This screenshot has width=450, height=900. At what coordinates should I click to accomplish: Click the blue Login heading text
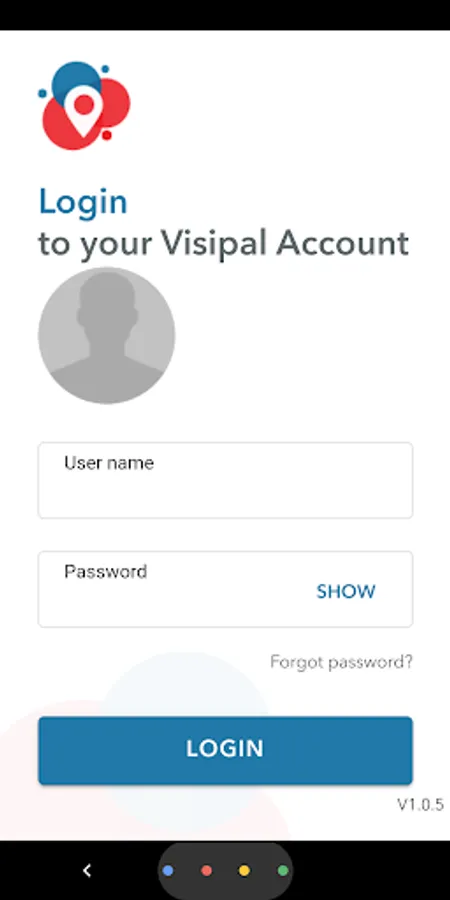pyautogui.click(x=83, y=202)
